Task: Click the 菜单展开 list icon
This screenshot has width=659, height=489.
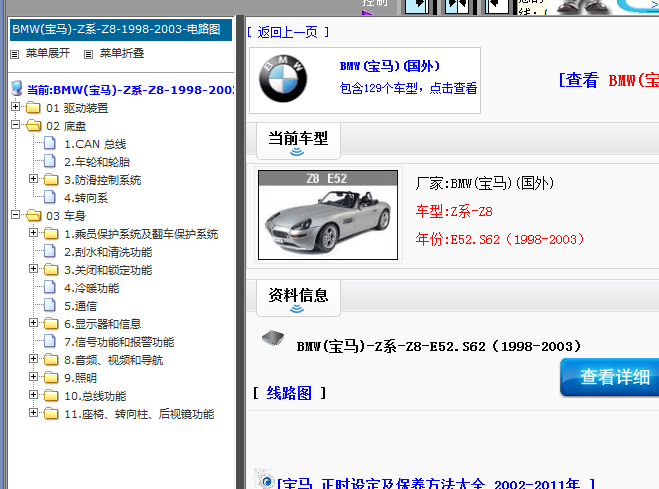Action: tap(15, 54)
